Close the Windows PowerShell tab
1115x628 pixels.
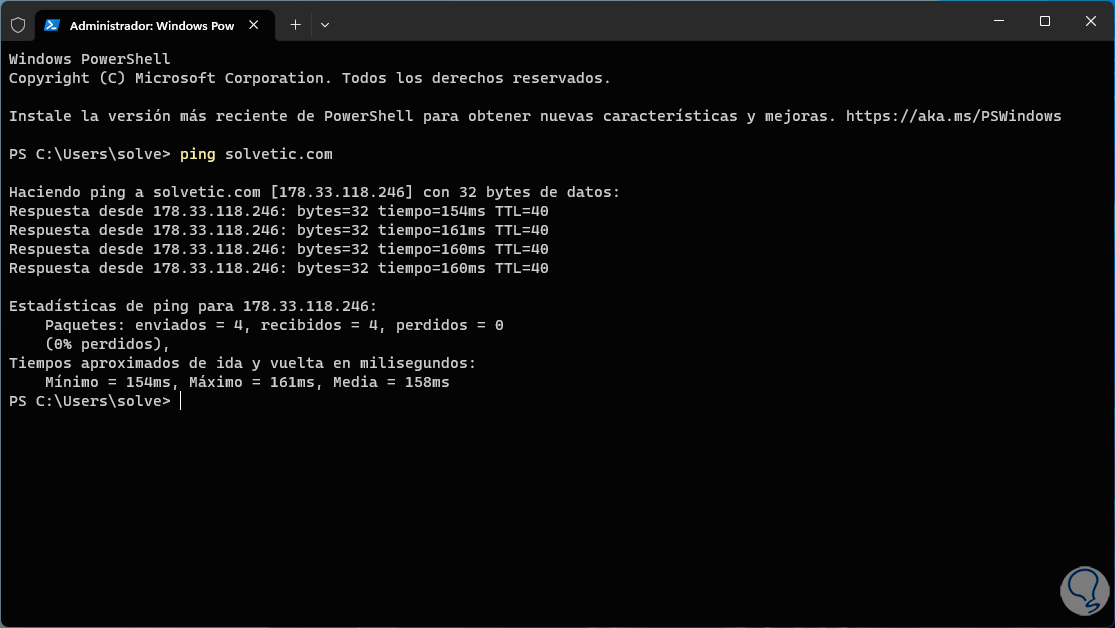[254, 25]
